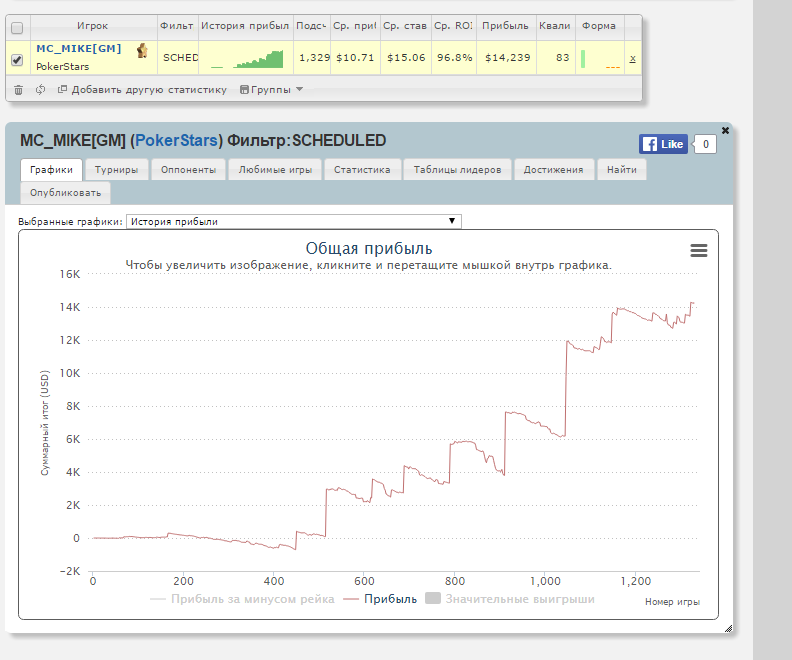
Task: Open the MC_MIKE[GM] player link
Action: pyautogui.click(x=79, y=48)
